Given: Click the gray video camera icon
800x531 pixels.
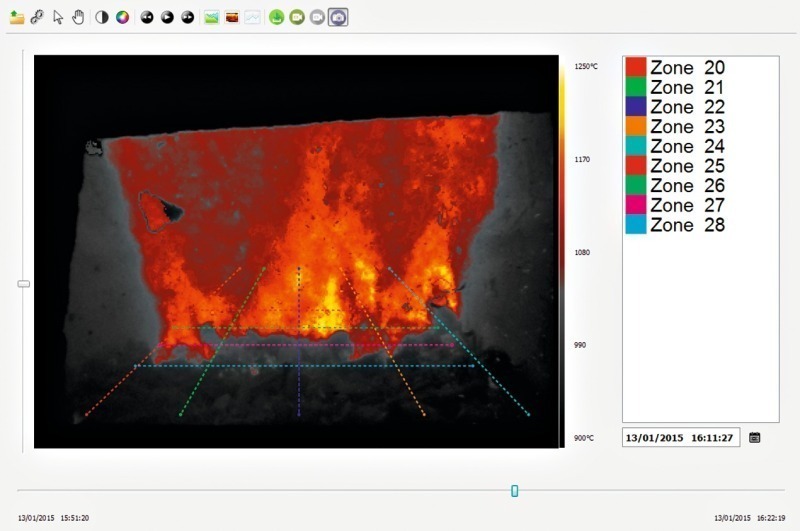Looking at the screenshot, I should pyautogui.click(x=317, y=17).
